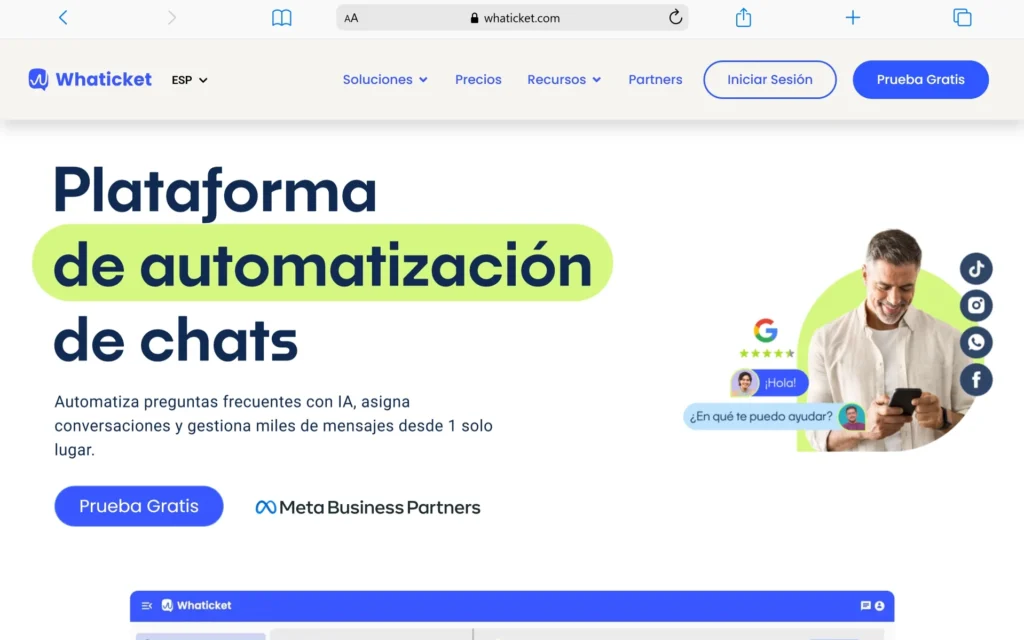The image size is (1024, 640).
Task: Open the Safari share sheet icon
Action: pyautogui.click(x=743, y=17)
